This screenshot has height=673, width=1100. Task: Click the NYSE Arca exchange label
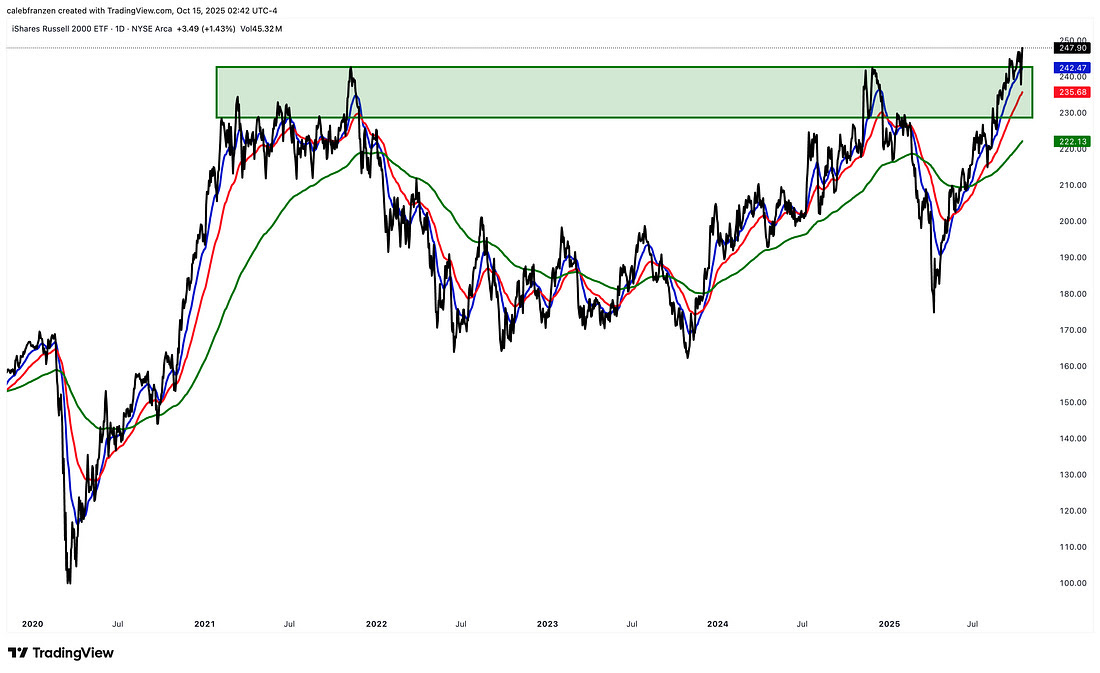coord(173,28)
